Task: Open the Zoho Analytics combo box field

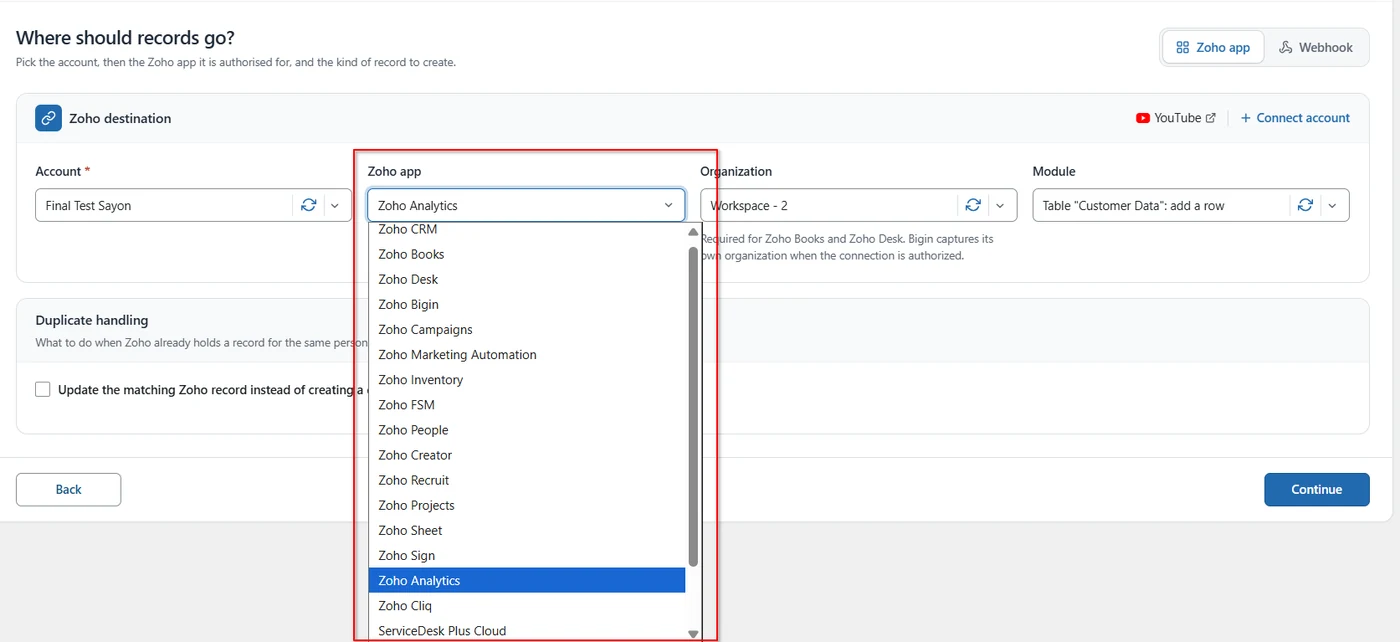Action: coord(526,205)
